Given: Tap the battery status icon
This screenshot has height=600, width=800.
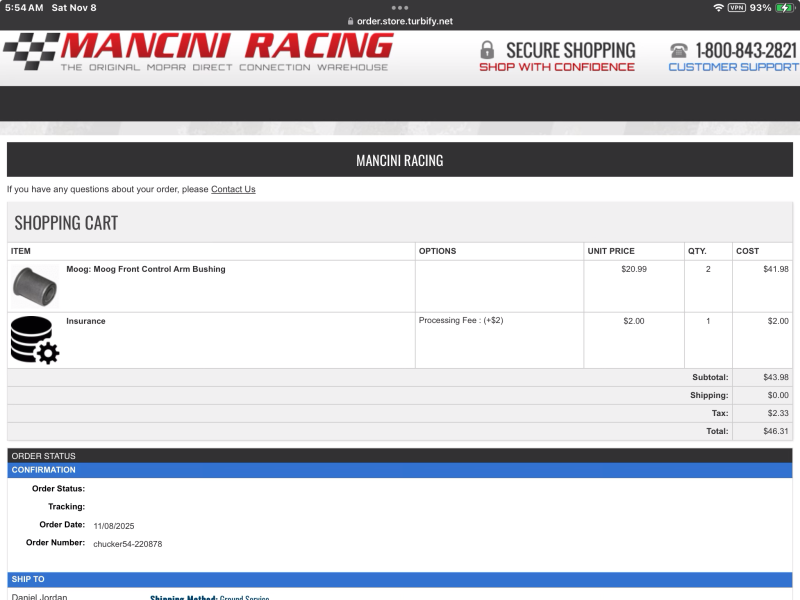Looking at the screenshot, I should (x=785, y=8).
